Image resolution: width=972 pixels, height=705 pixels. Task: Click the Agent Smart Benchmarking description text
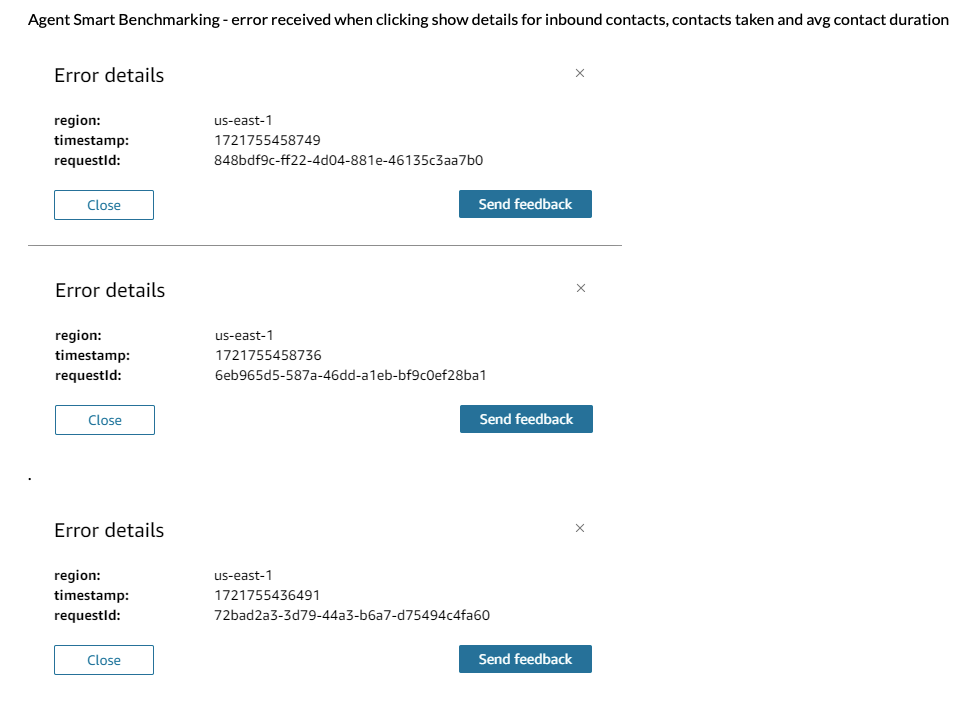(488, 20)
